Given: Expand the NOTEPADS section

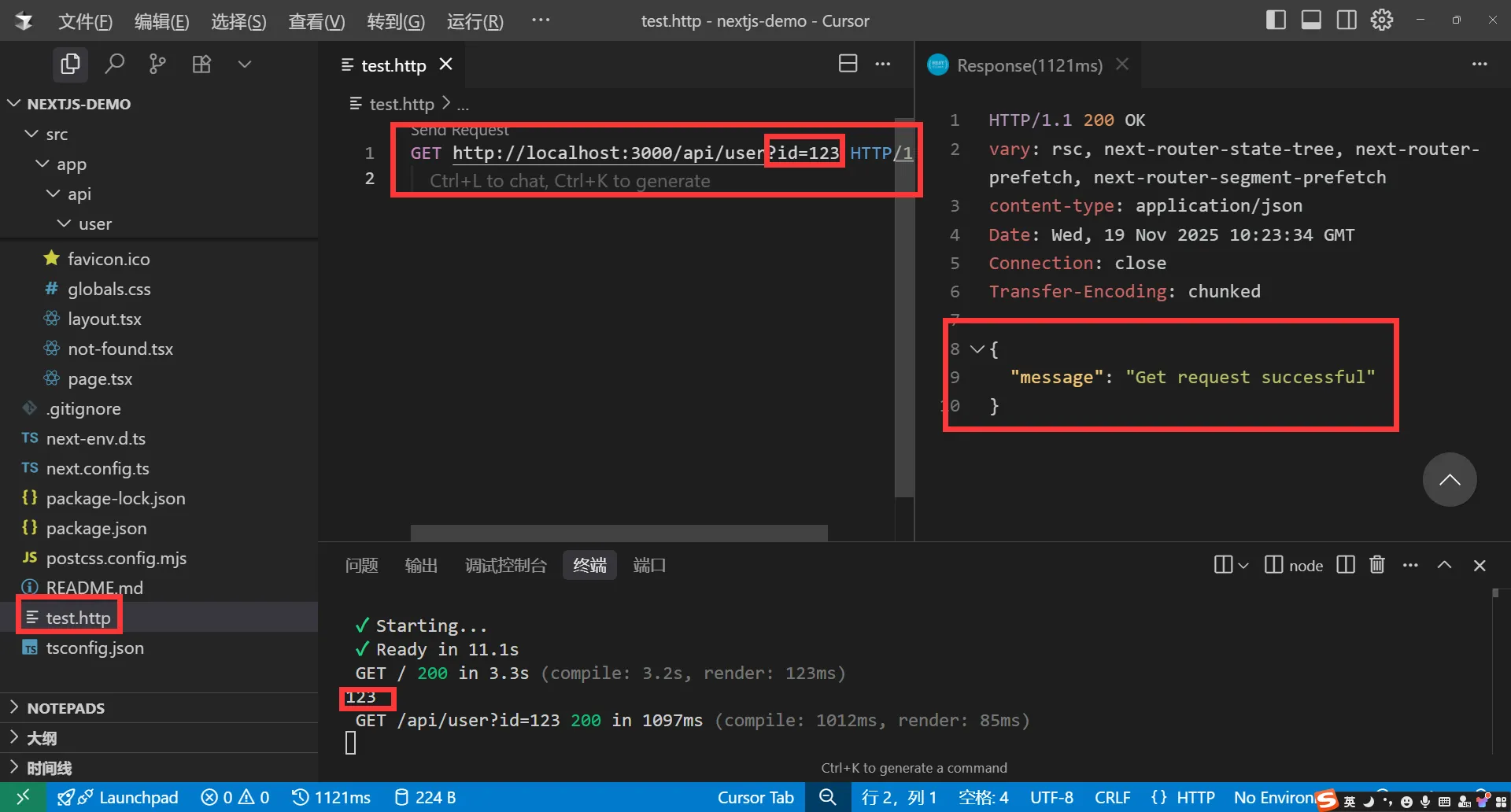Looking at the screenshot, I should (x=65, y=708).
